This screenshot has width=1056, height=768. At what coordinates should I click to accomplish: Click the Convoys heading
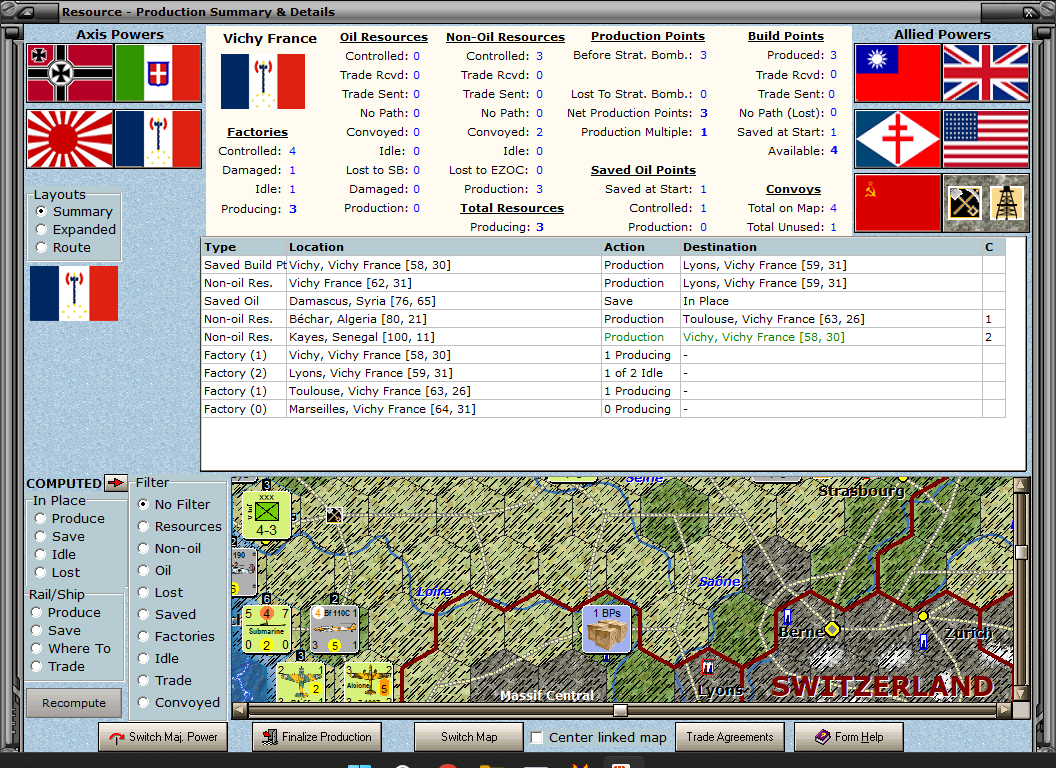tap(793, 189)
